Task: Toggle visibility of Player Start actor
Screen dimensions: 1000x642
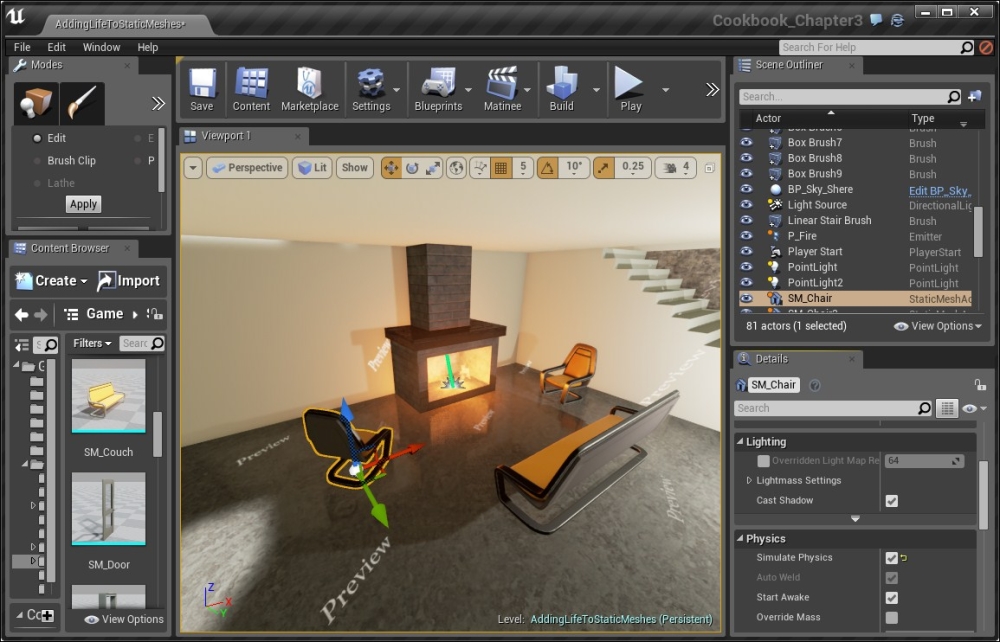Action: coord(746,252)
